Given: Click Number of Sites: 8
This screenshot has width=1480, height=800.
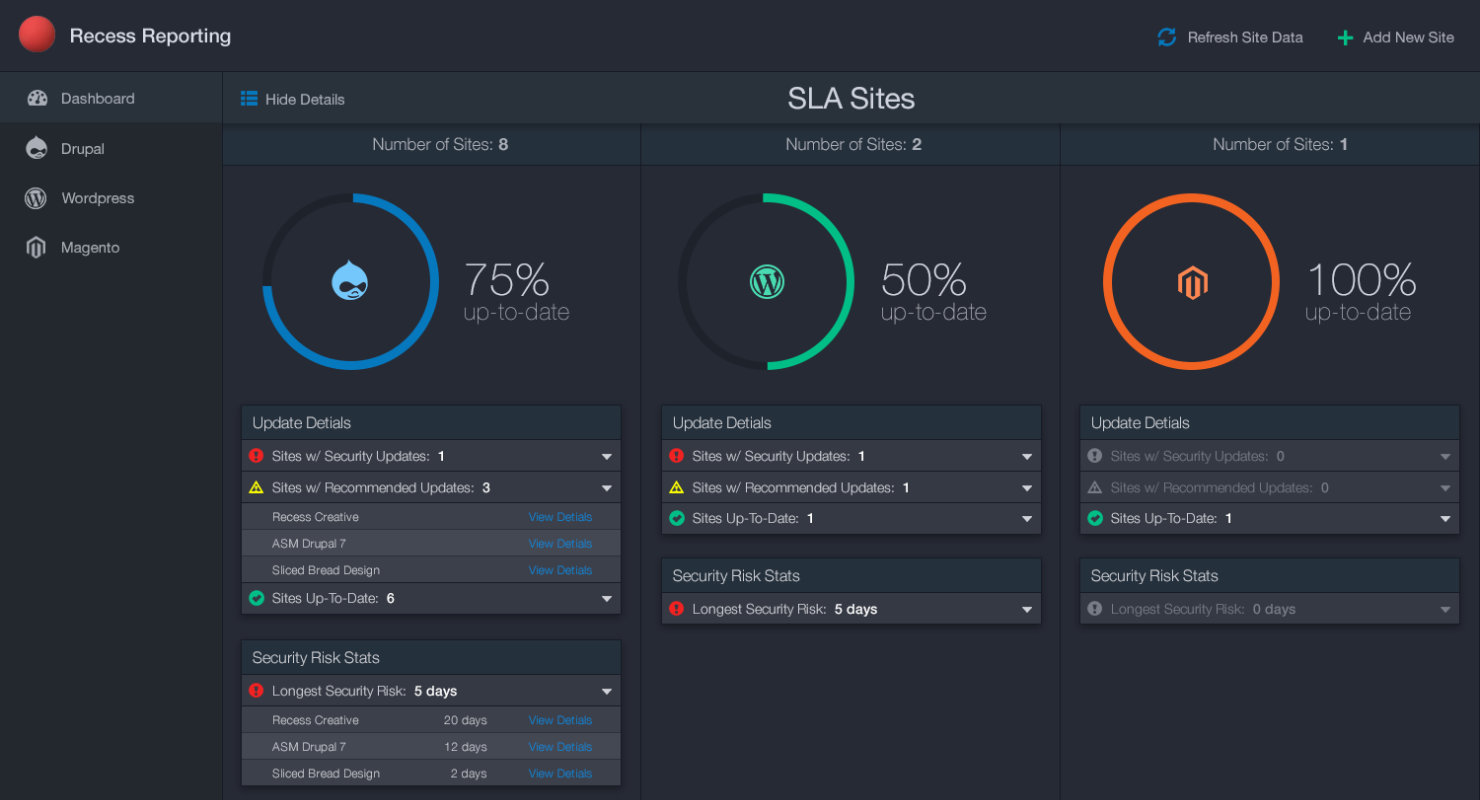Looking at the screenshot, I should pyautogui.click(x=440, y=144).
